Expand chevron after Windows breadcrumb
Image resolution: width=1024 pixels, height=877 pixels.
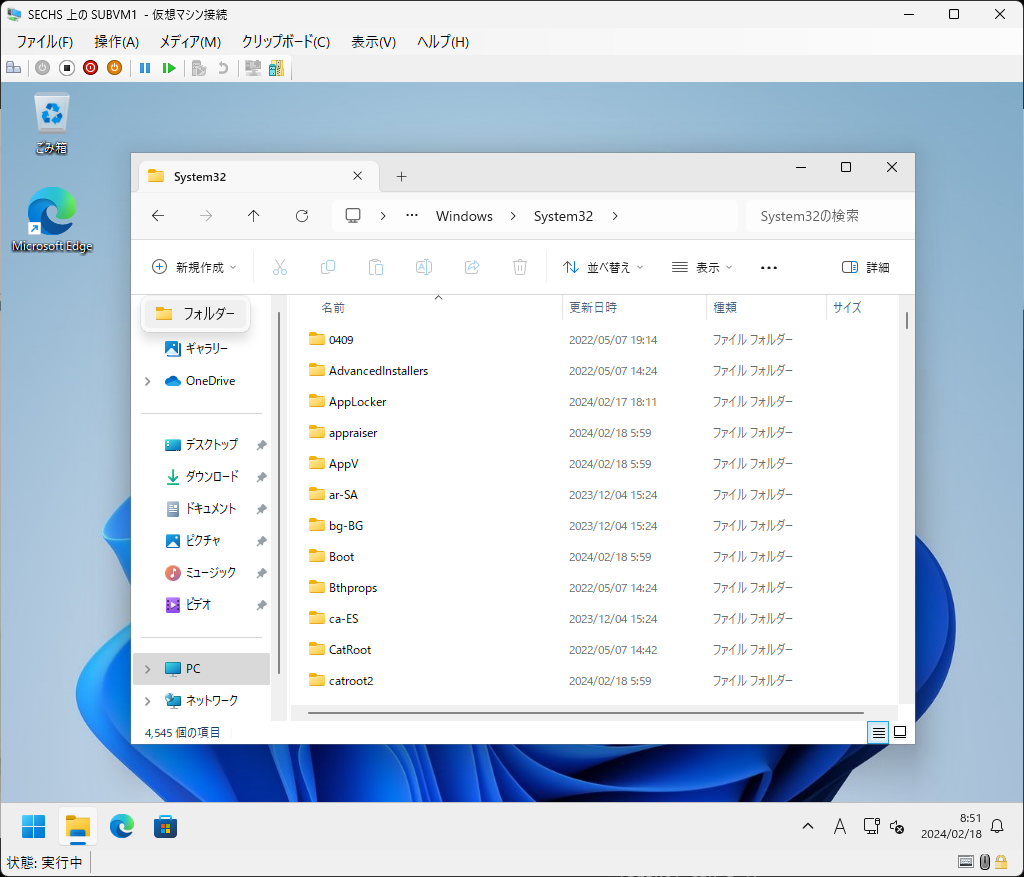click(513, 215)
